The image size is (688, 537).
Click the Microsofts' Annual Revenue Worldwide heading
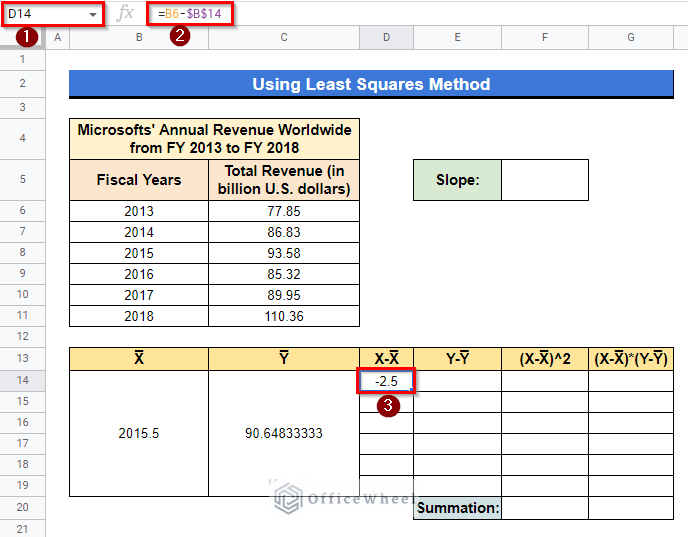point(214,139)
